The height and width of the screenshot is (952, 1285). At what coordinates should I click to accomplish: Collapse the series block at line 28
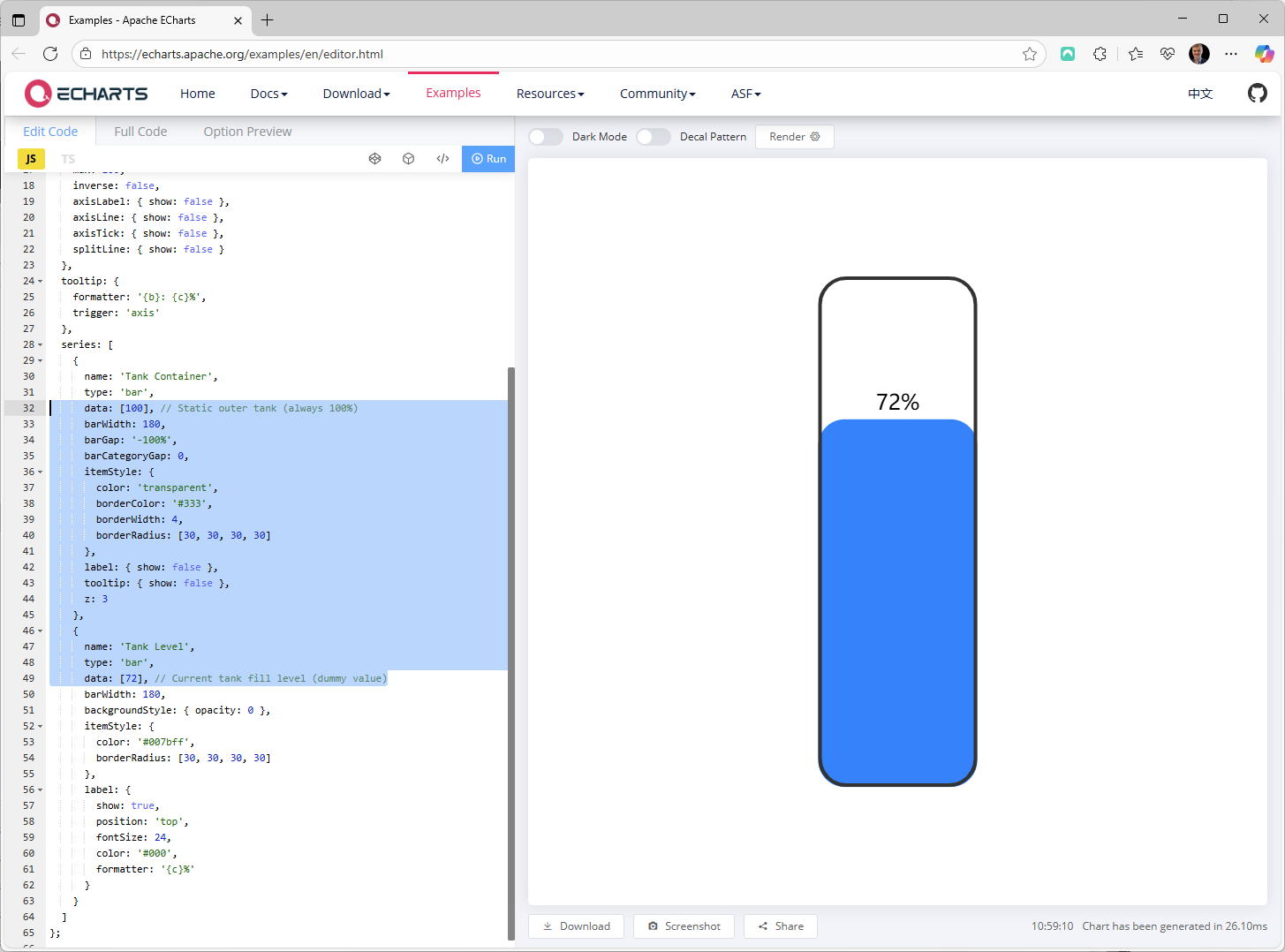coord(41,344)
